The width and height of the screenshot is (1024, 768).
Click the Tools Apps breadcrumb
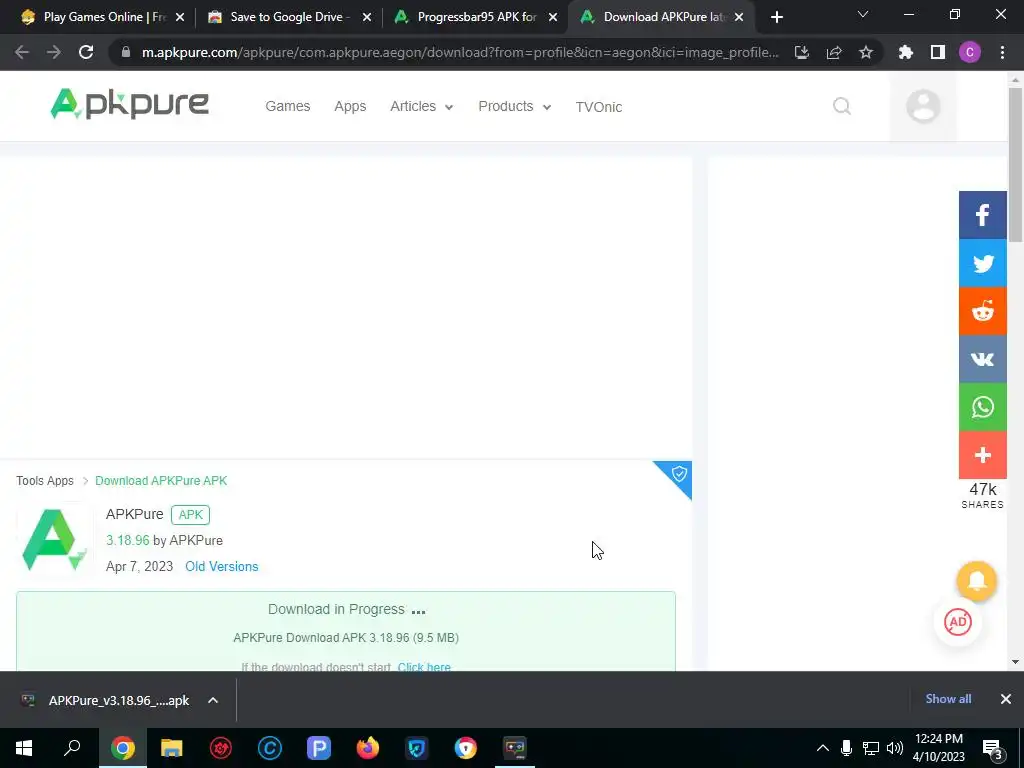pyautogui.click(x=45, y=481)
